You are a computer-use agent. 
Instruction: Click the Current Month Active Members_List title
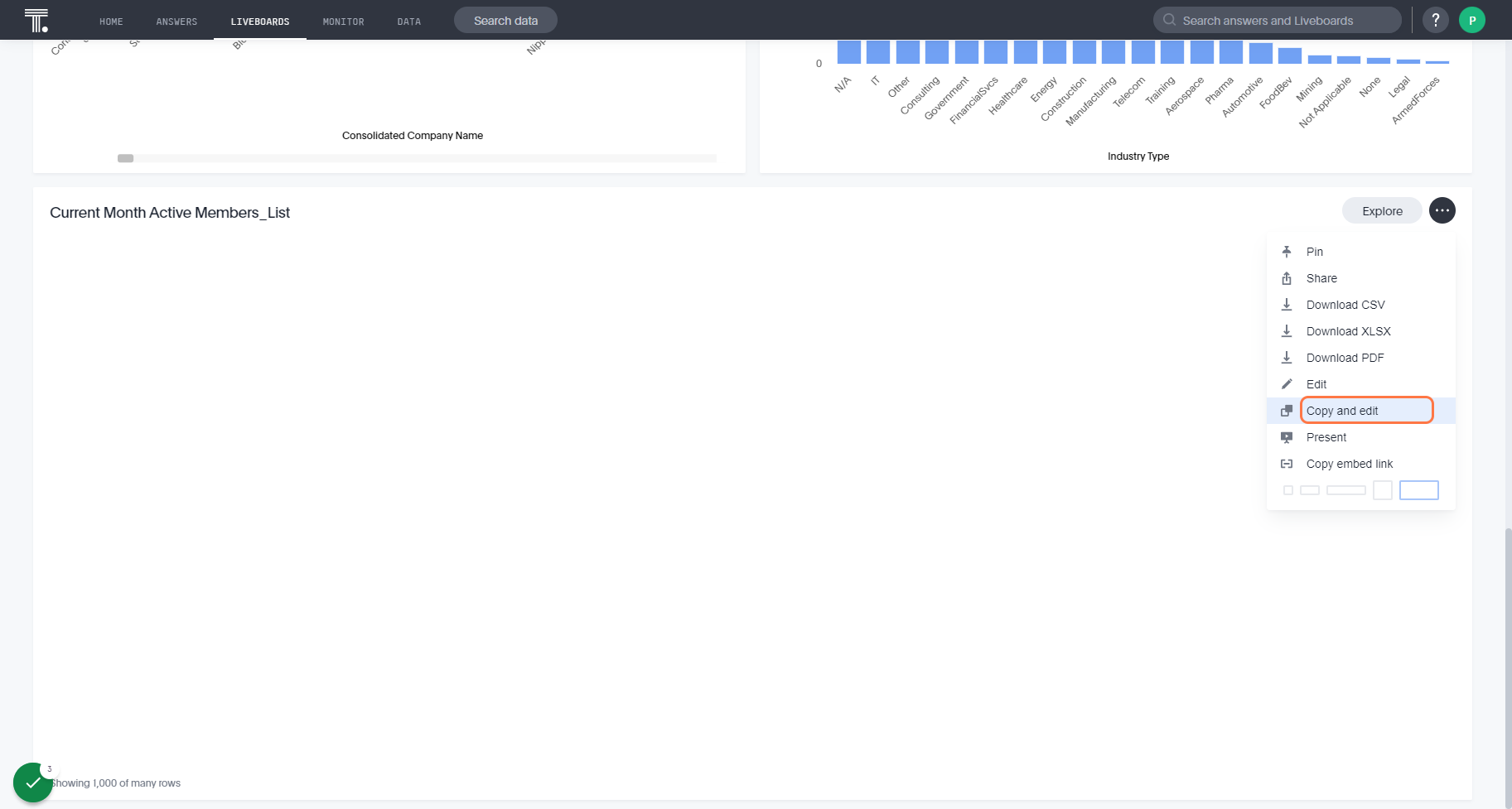pyautogui.click(x=170, y=213)
